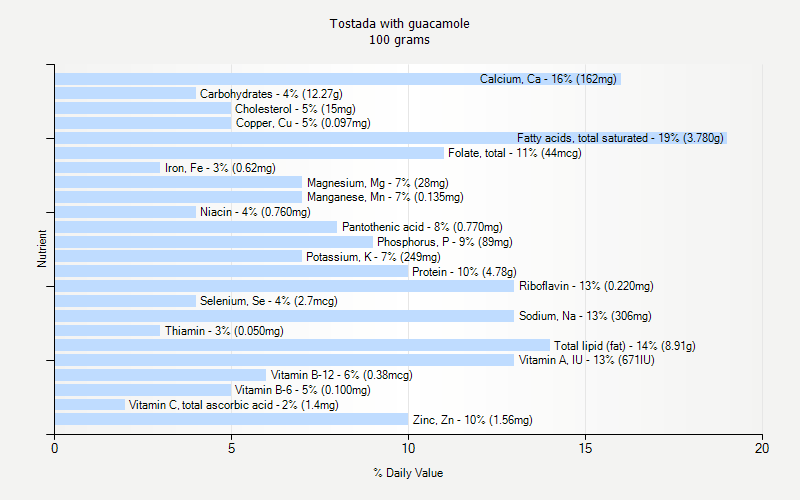
Task: Click the Fatty acids total saturated bar
Action: [x=390, y=138]
